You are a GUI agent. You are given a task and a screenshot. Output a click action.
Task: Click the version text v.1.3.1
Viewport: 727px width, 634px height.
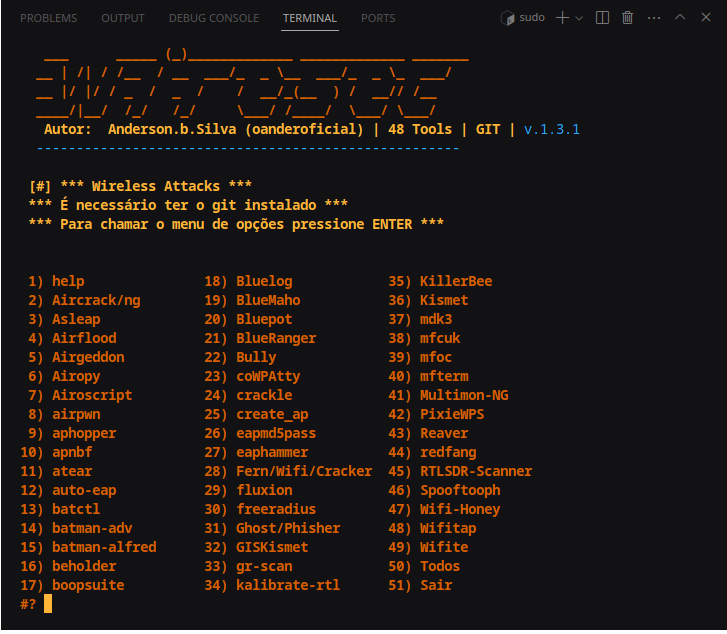[x=551, y=129]
